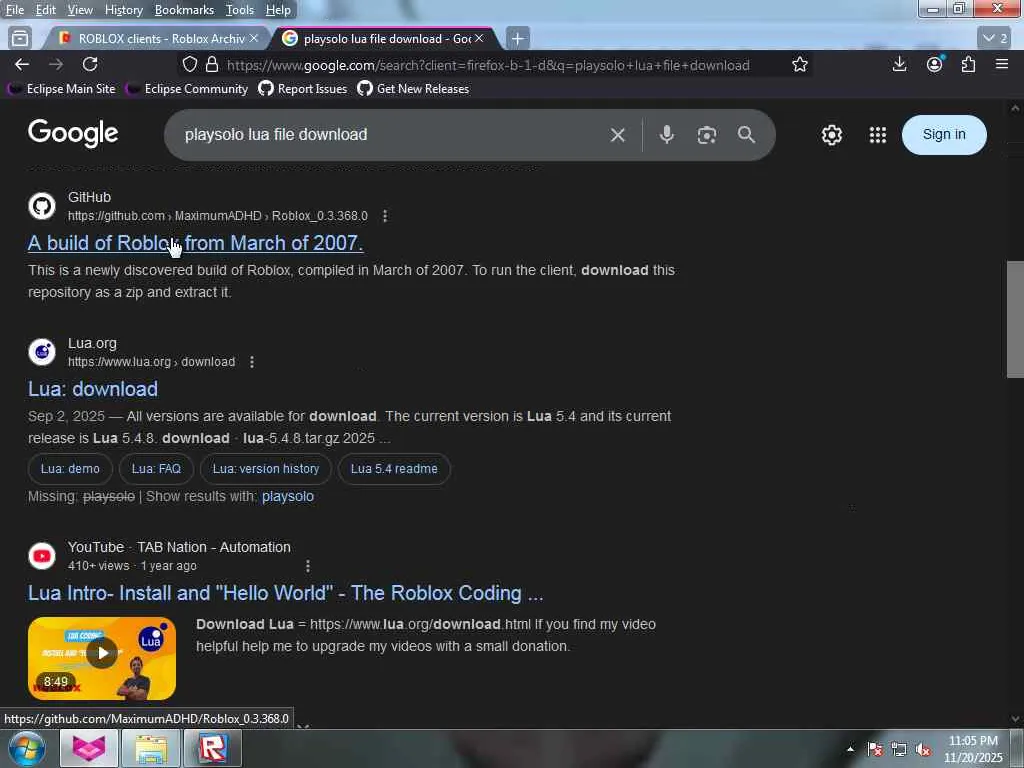Open the Edit menu
Image resolution: width=1024 pixels, height=768 pixels.
click(x=45, y=10)
